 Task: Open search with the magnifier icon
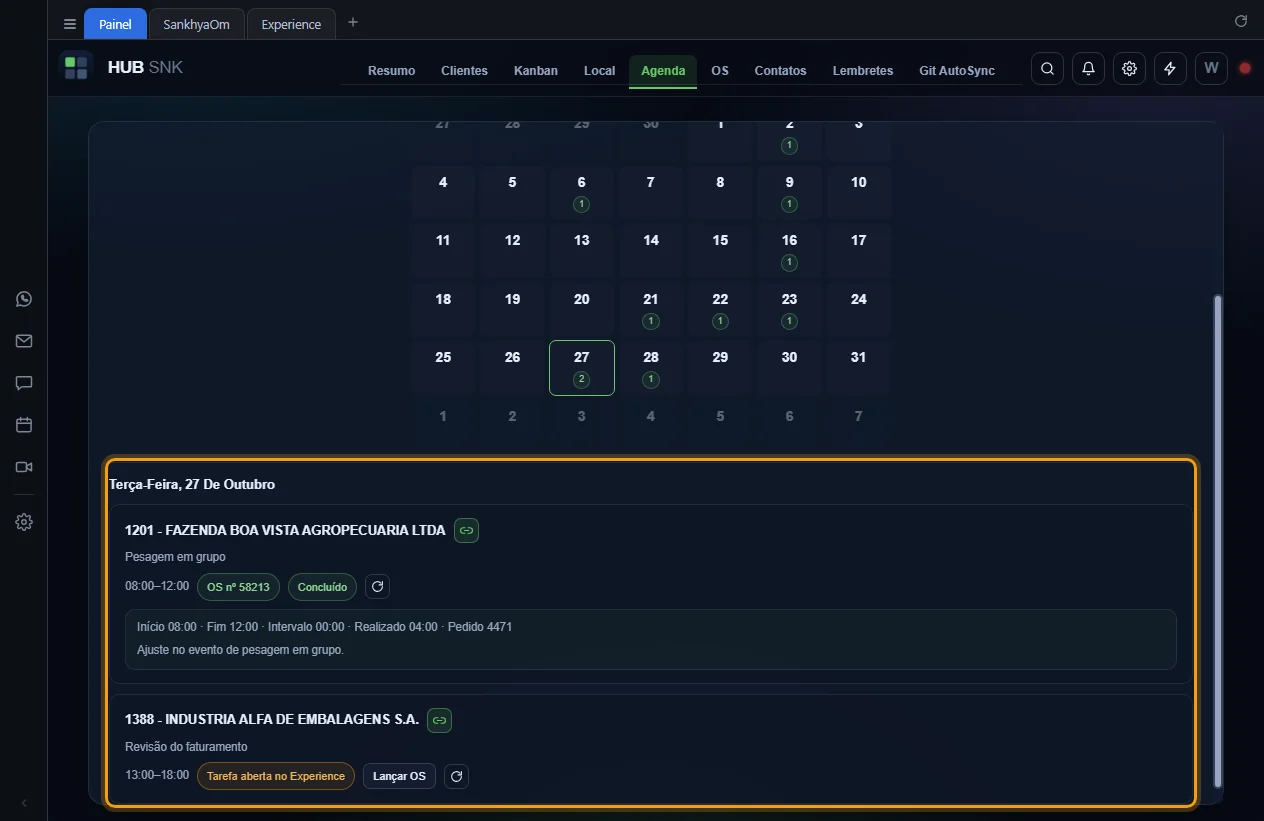click(x=1047, y=69)
